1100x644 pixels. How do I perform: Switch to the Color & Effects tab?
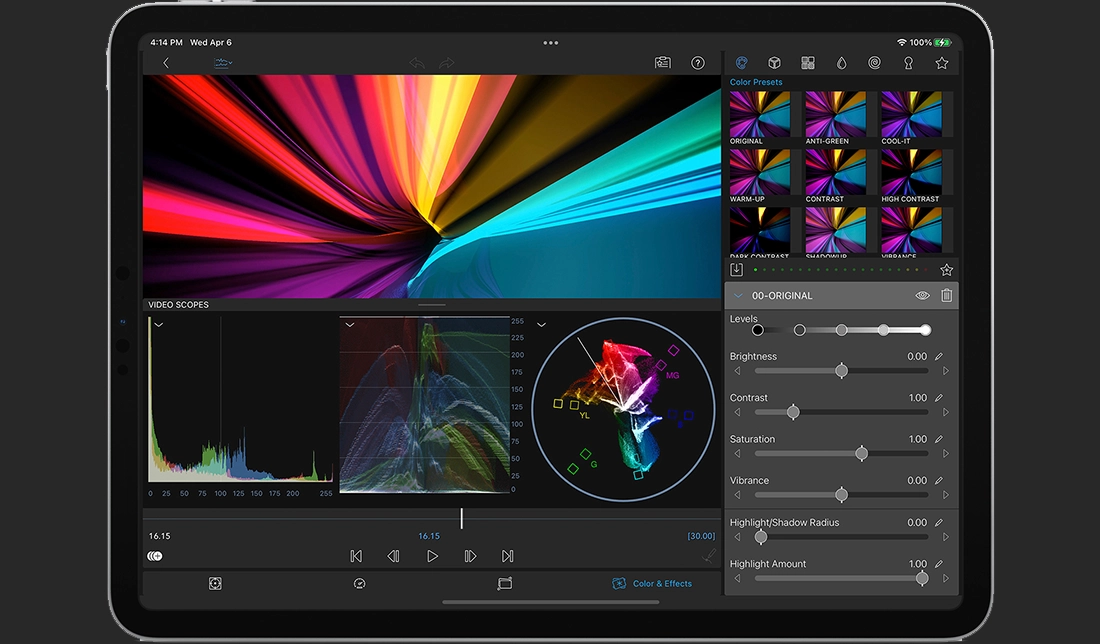coord(652,583)
